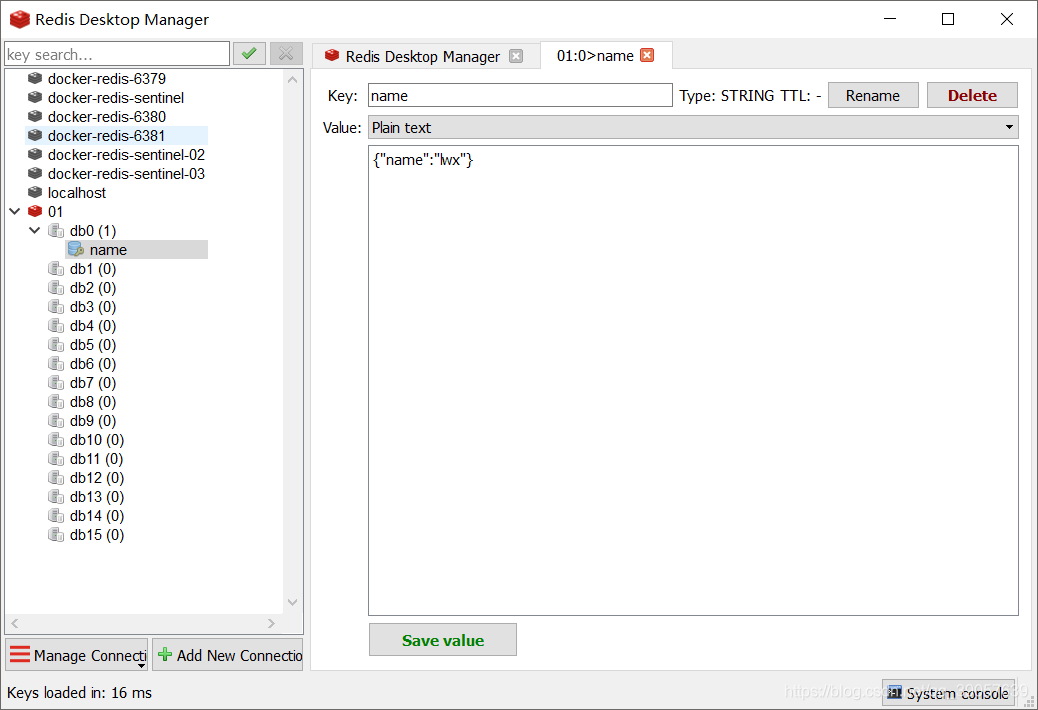The image size is (1038, 710).
Task: Click the docker-redis-sentinel-02 server icon
Action: (x=35, y=154)
